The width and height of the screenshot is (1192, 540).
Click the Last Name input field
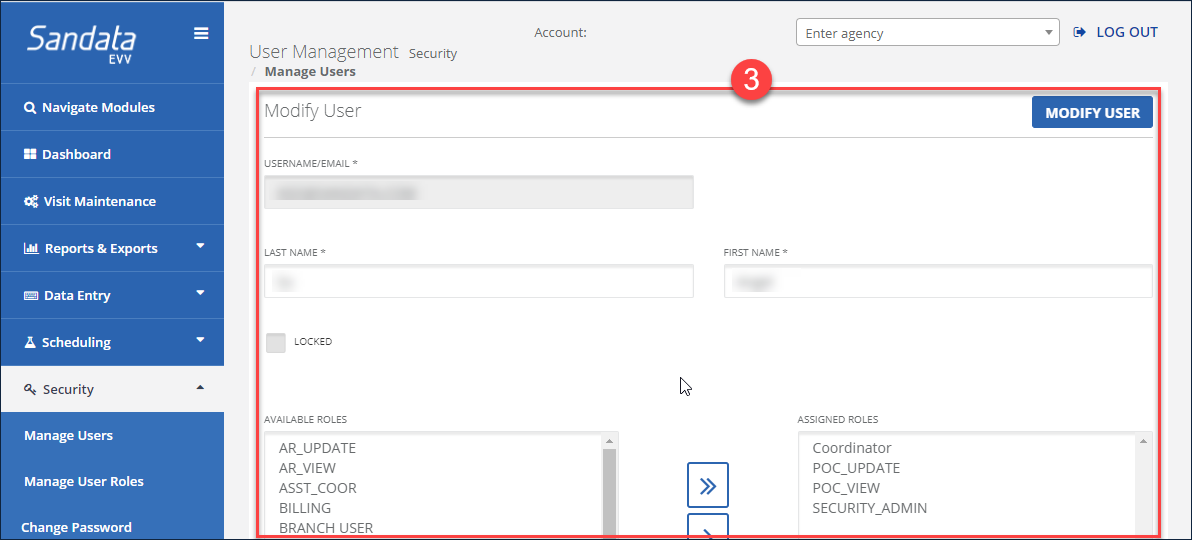pos(478,282)
